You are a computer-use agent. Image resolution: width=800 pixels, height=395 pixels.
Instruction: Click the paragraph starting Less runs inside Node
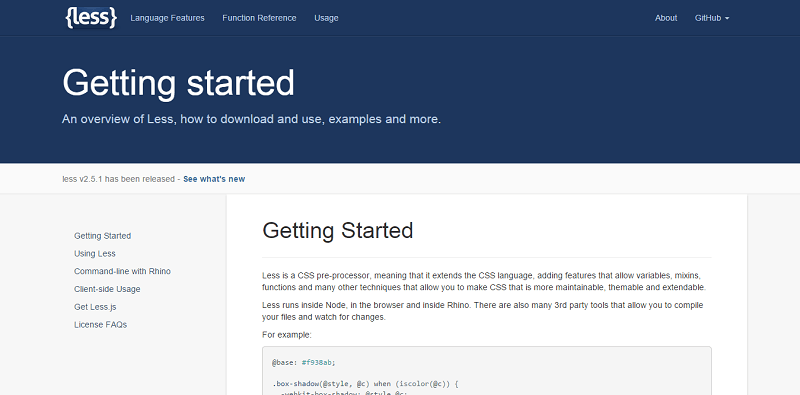pos(483,311)
